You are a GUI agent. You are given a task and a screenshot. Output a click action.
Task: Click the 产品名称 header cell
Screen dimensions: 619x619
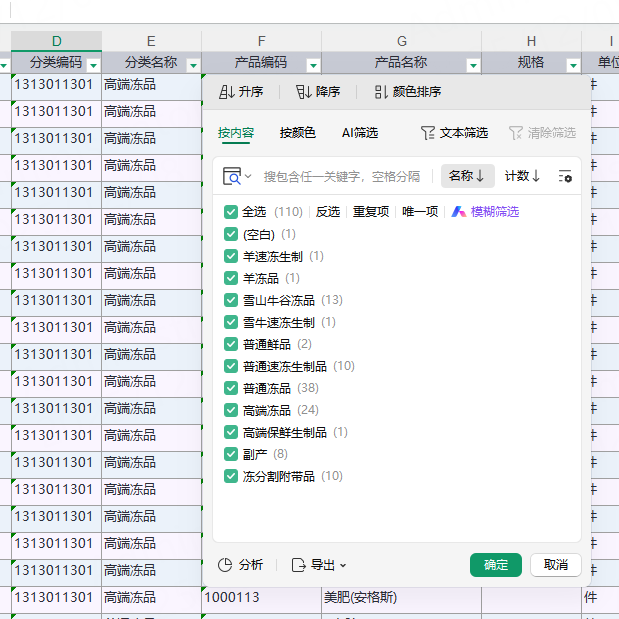tap(401, 62)
